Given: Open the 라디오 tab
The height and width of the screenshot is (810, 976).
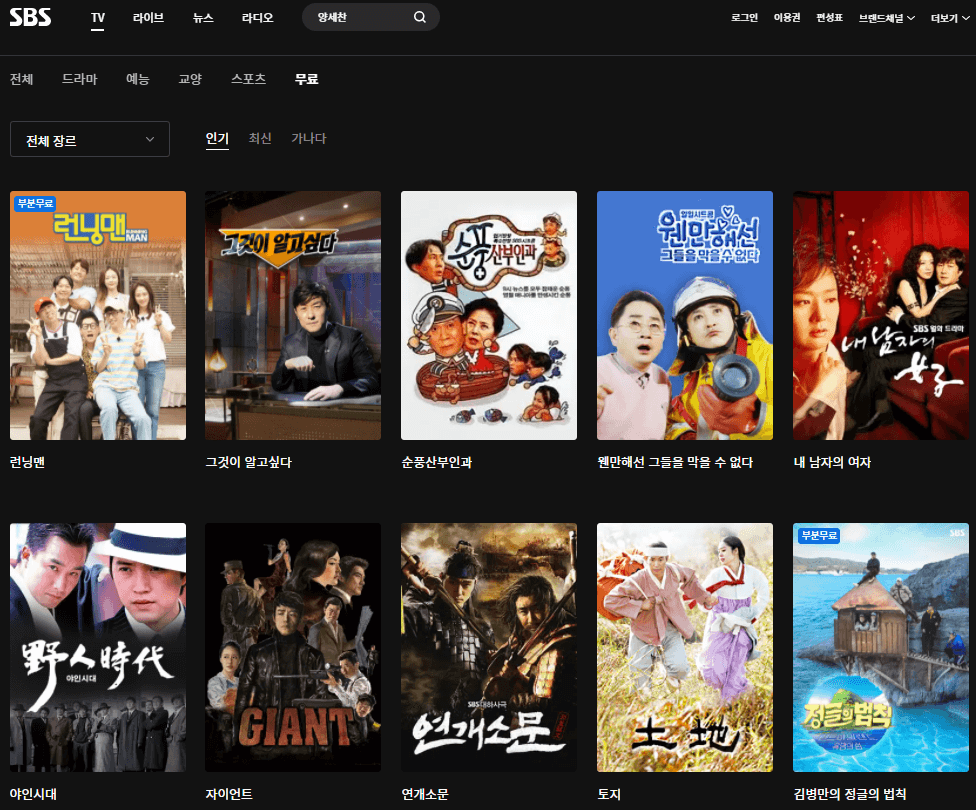Looking at the screenshot, I should coord(257,17).
